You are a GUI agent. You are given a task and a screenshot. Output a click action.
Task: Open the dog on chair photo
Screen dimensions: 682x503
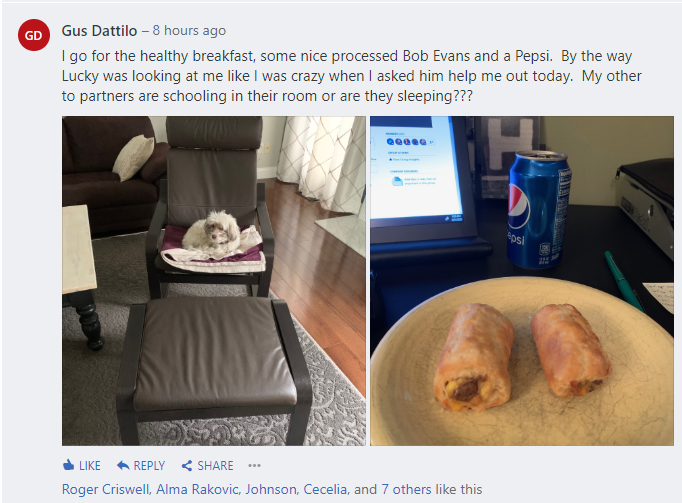[214, 281]
